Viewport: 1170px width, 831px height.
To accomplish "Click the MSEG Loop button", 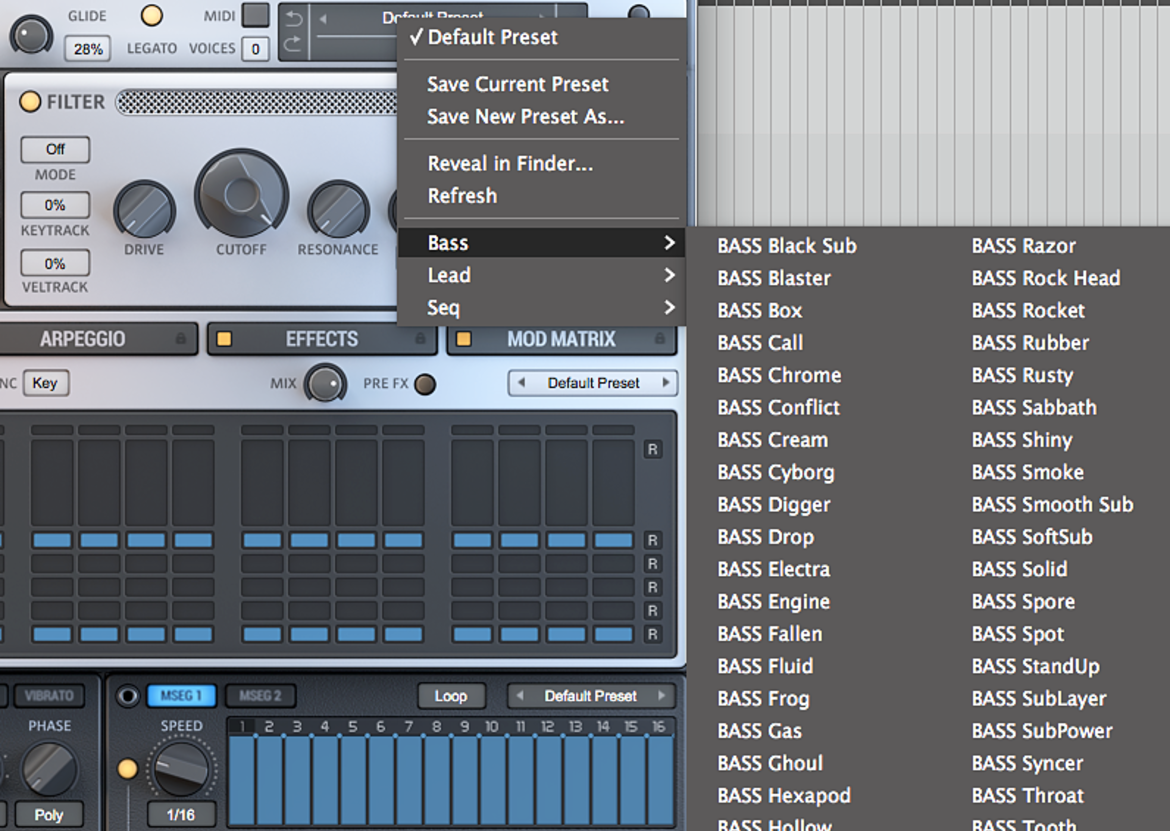I will coord(451,696).
